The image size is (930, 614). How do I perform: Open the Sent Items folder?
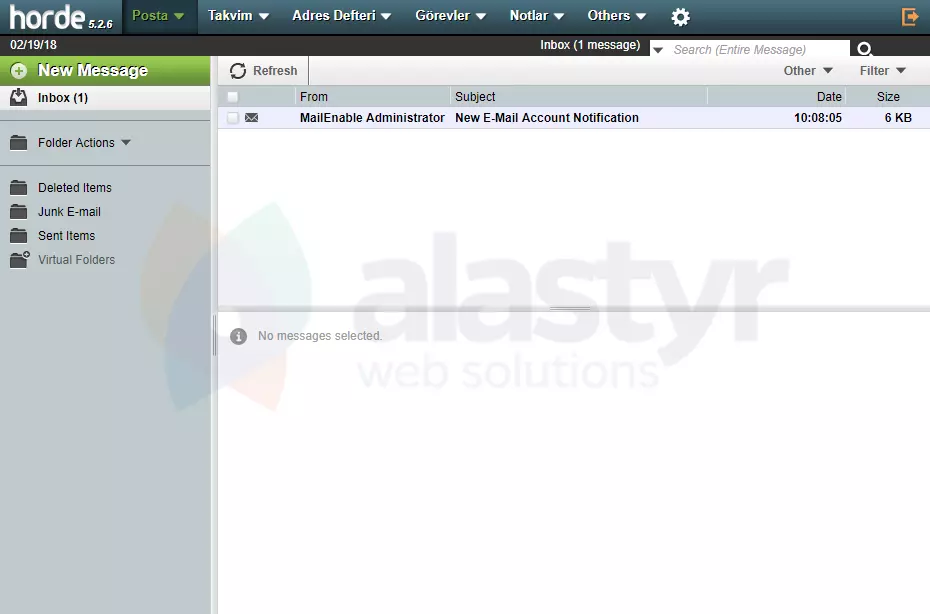click(66, 236)
